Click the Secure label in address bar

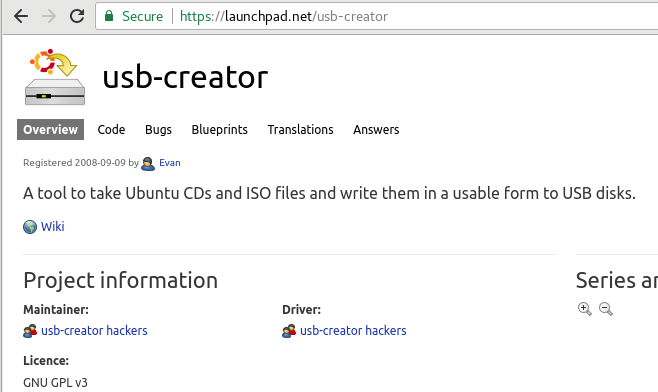click(x=142, y=16)
